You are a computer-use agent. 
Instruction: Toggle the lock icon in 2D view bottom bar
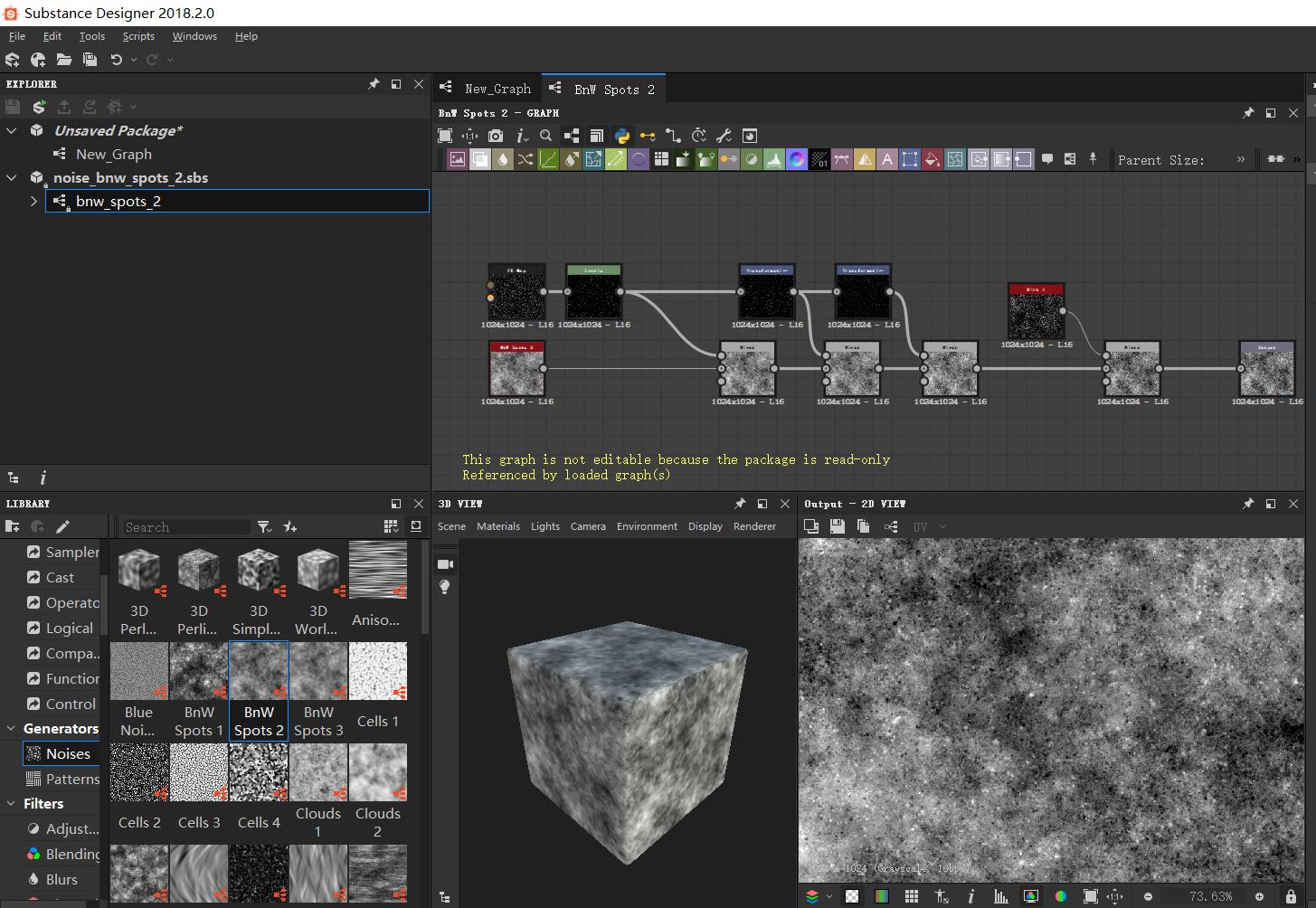click(x=1291, y=896)
